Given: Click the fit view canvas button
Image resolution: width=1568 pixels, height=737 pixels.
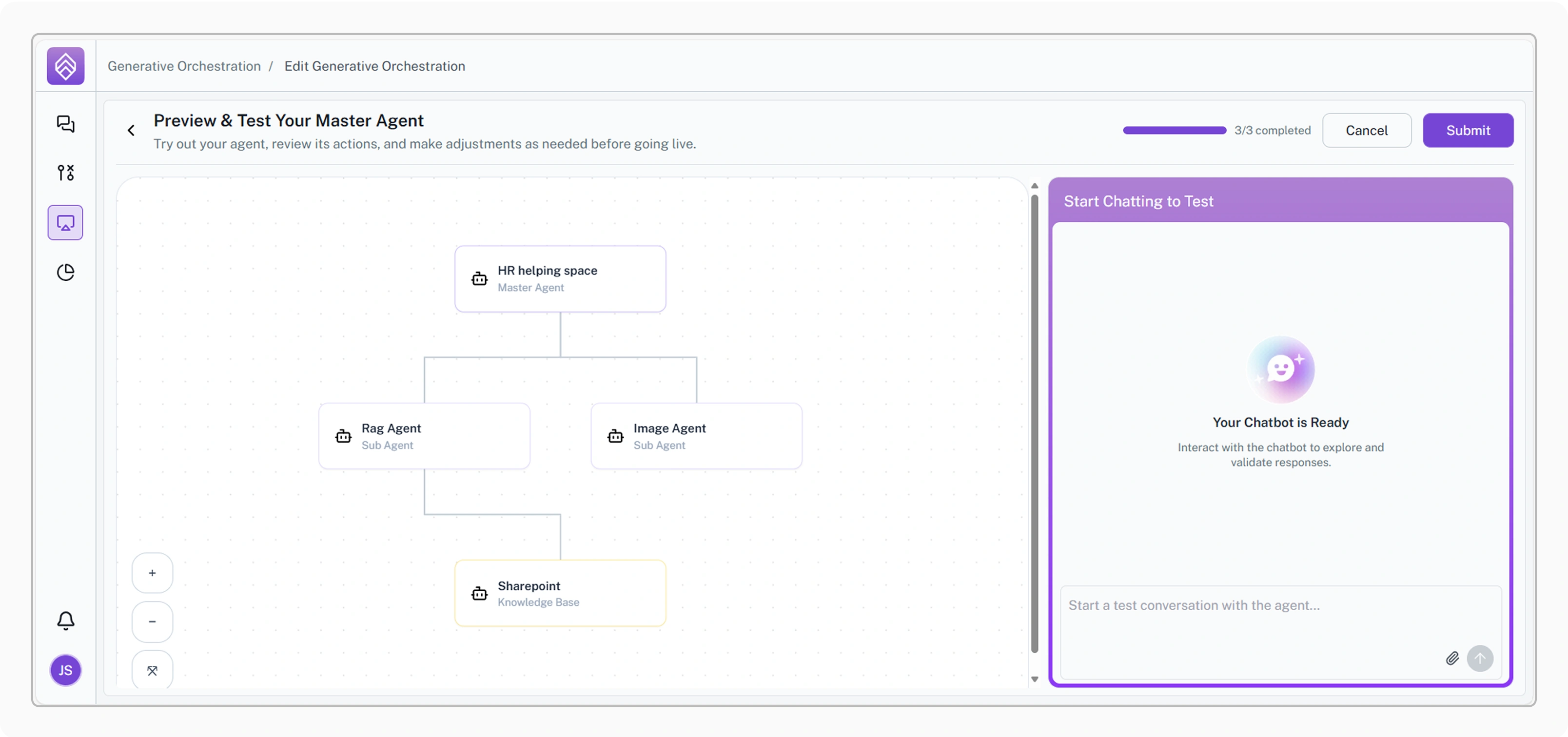Looking at the screenshot, I should click(x=152, y=670).
